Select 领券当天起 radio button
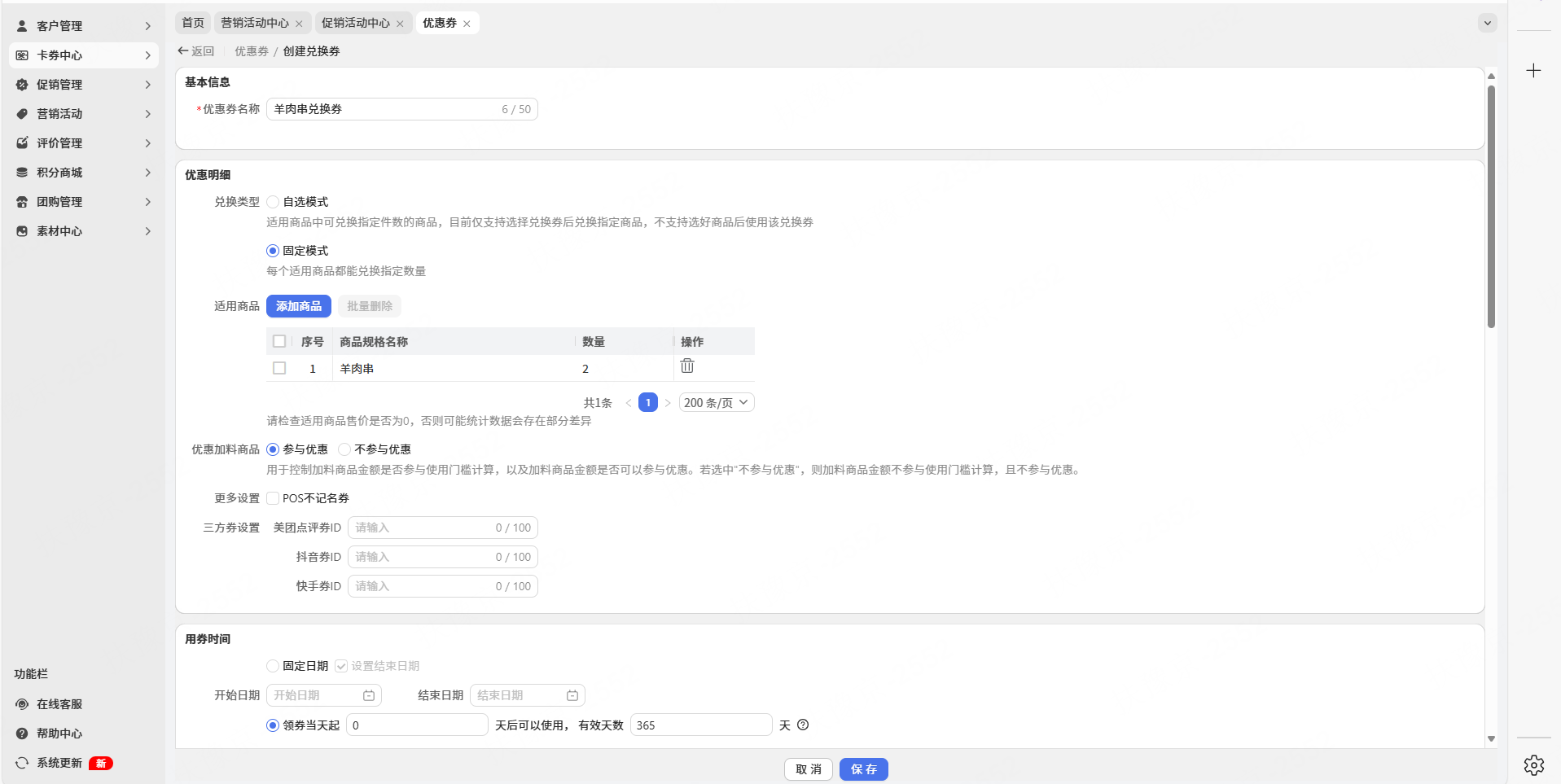 coord(273,725)
